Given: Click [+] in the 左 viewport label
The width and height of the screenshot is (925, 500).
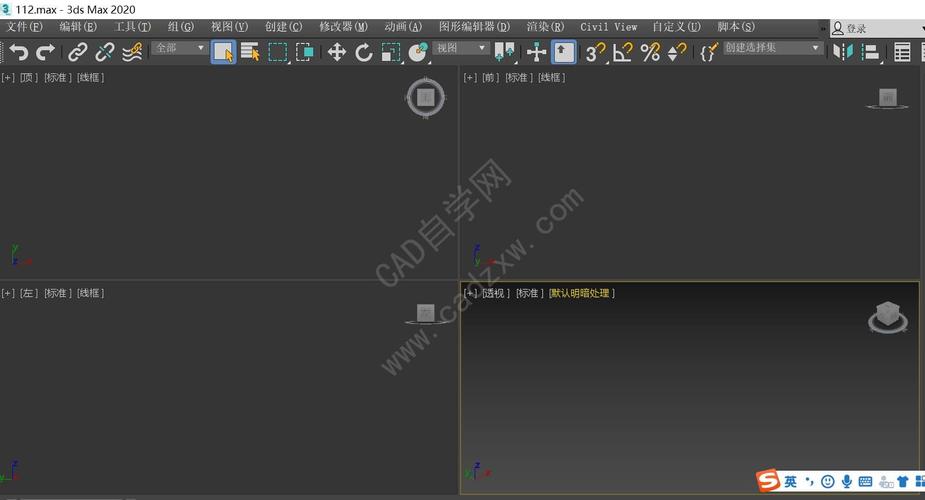Looking at the screenshot, I should (8, 293).
